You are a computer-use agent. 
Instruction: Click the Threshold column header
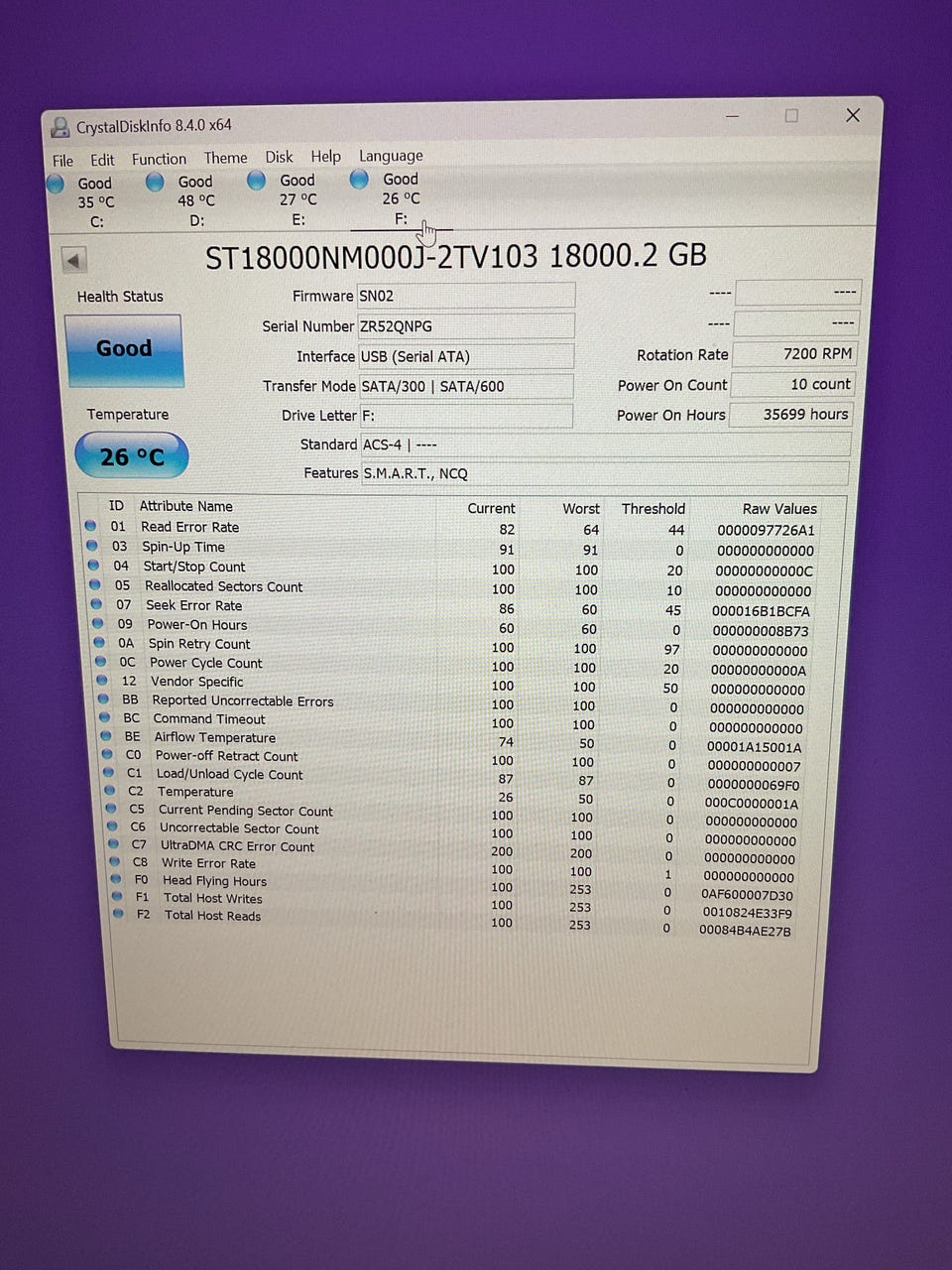click(653, 508)
